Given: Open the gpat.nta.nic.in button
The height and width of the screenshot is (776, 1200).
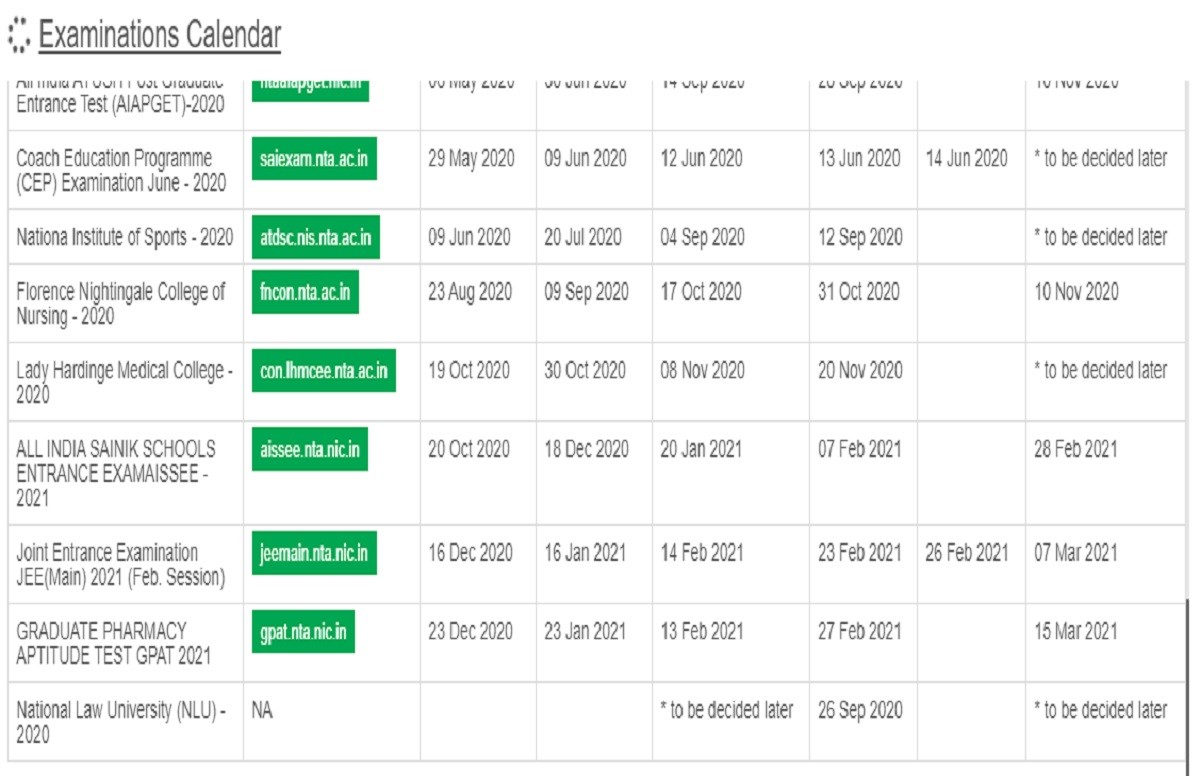Looking at the screenshot, I should 303,632.
